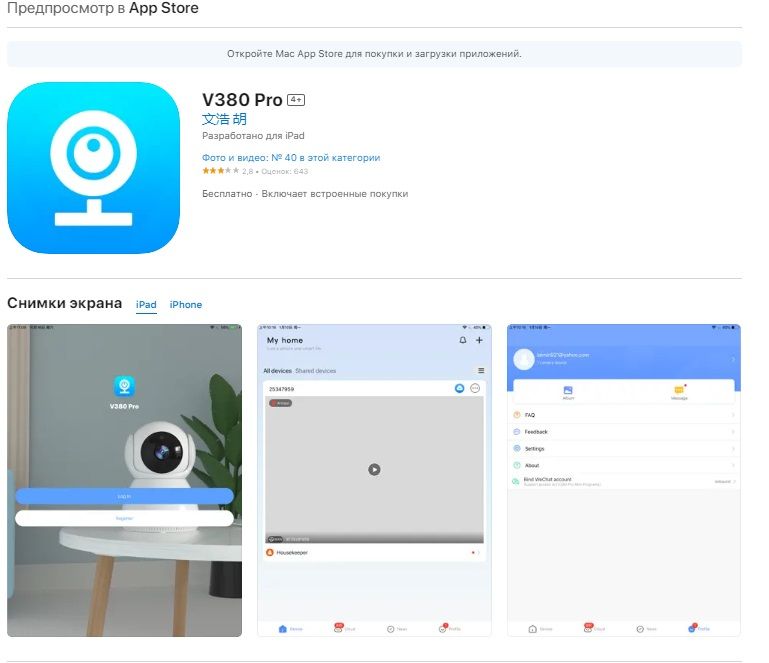Click the plus add-device icon in My home
769x663 pixels.
point(479,340)
